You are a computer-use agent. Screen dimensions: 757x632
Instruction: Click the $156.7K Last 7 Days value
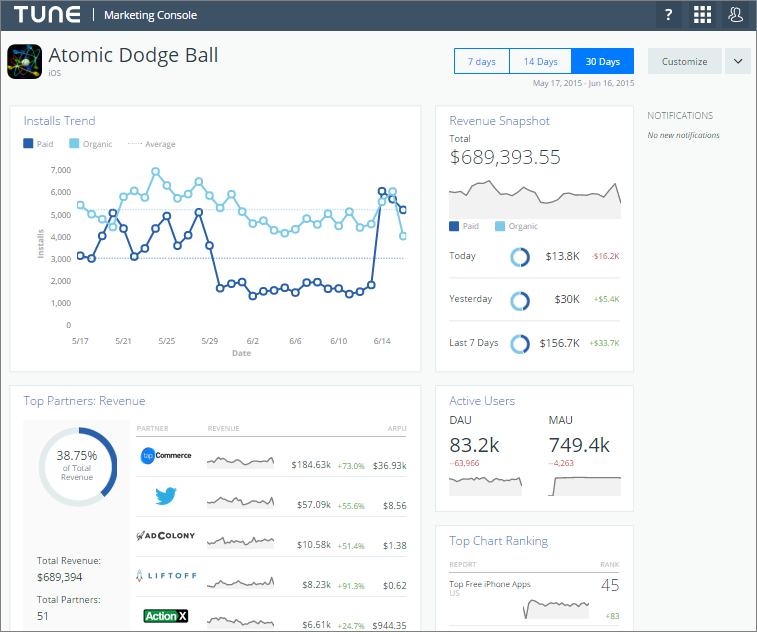click(559, 343)
